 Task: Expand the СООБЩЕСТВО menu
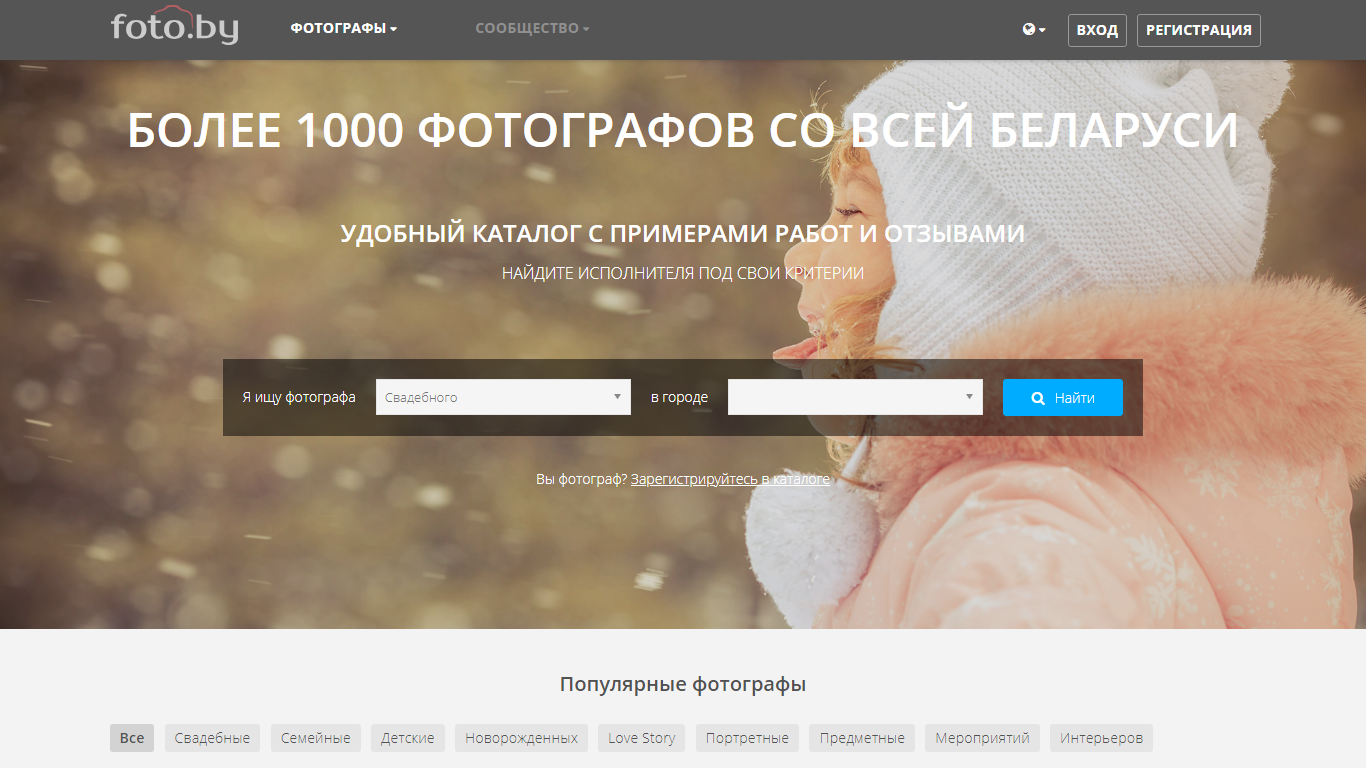tap(532, 29)
